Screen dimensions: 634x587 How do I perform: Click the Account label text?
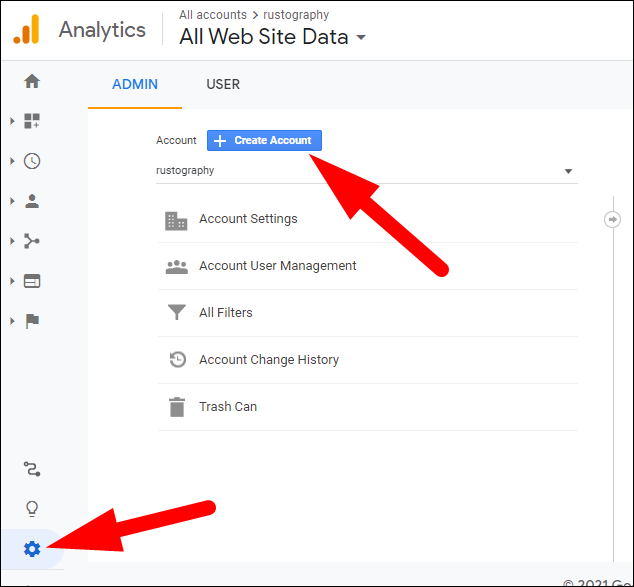pos(176,140)
